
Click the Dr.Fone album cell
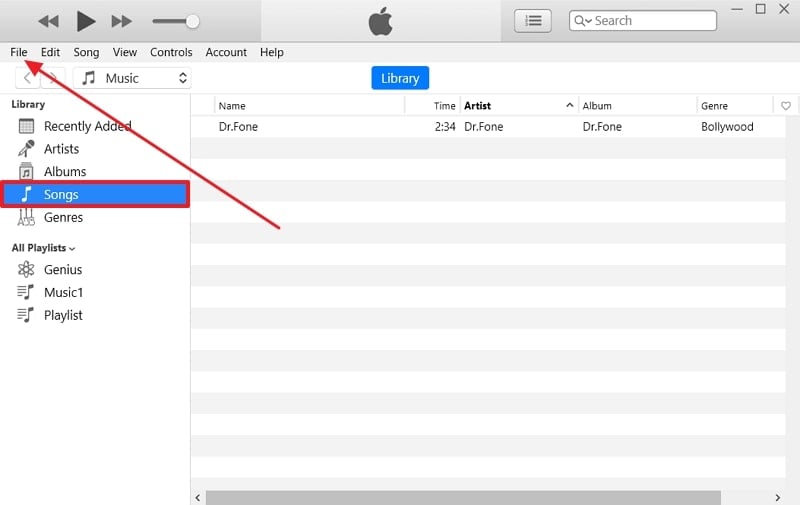[x=602, y=127]
